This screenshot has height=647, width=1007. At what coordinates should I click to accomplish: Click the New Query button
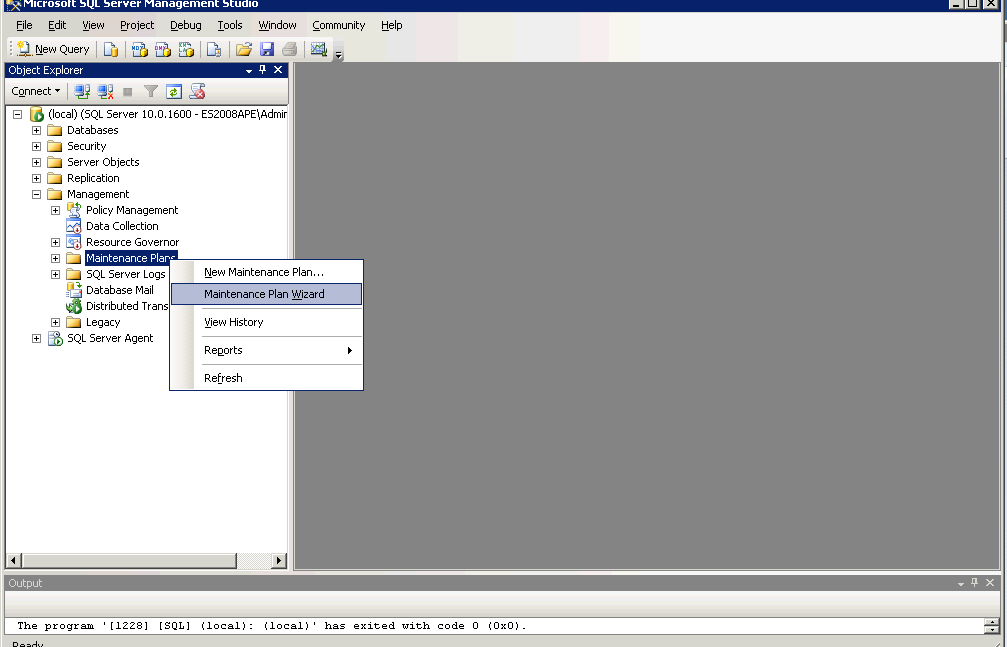click(x=53, y=49)
